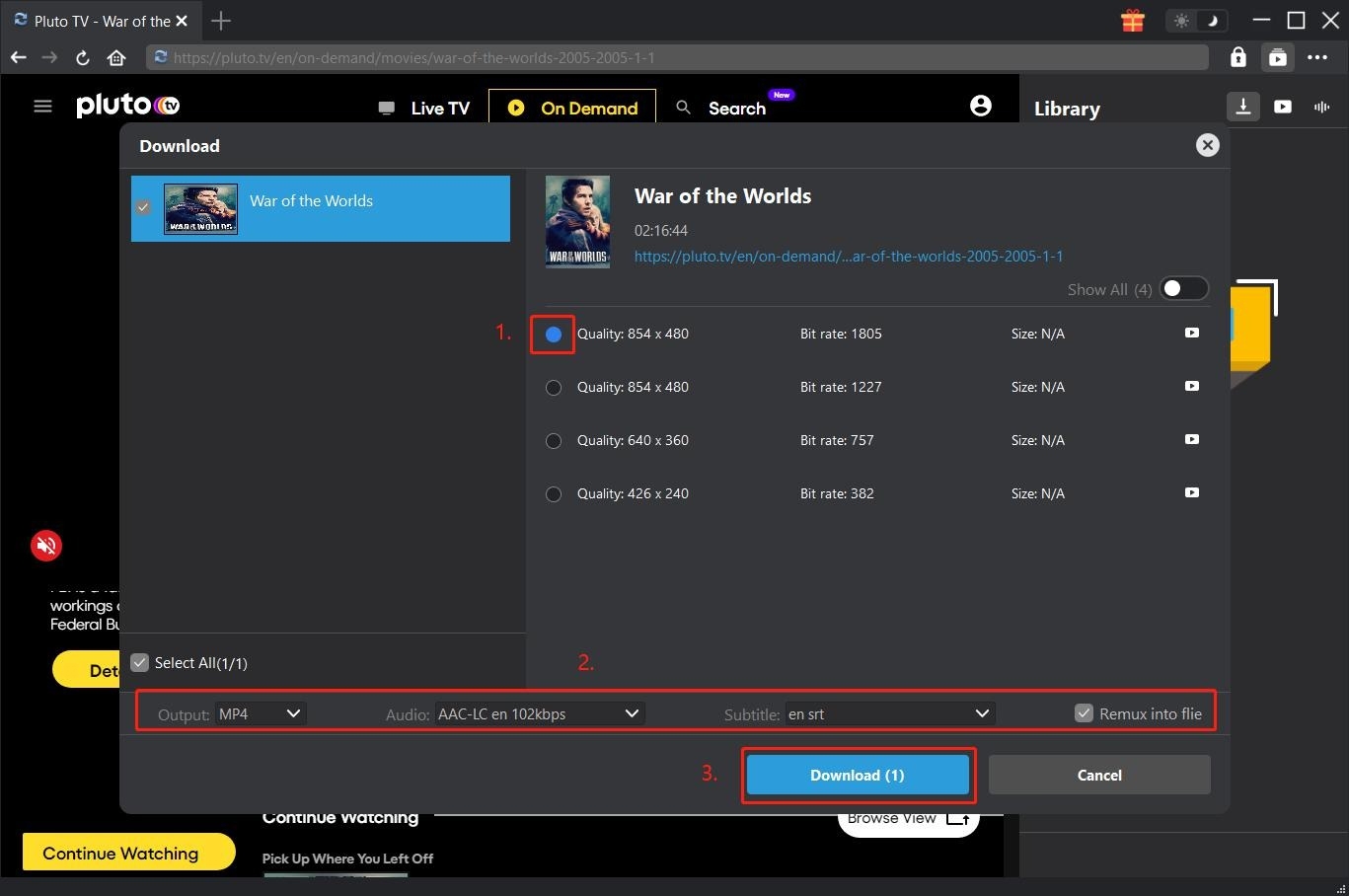
Task: Open the Audio track dropdown
Action: pyautogui.click(x=538, y=712)
